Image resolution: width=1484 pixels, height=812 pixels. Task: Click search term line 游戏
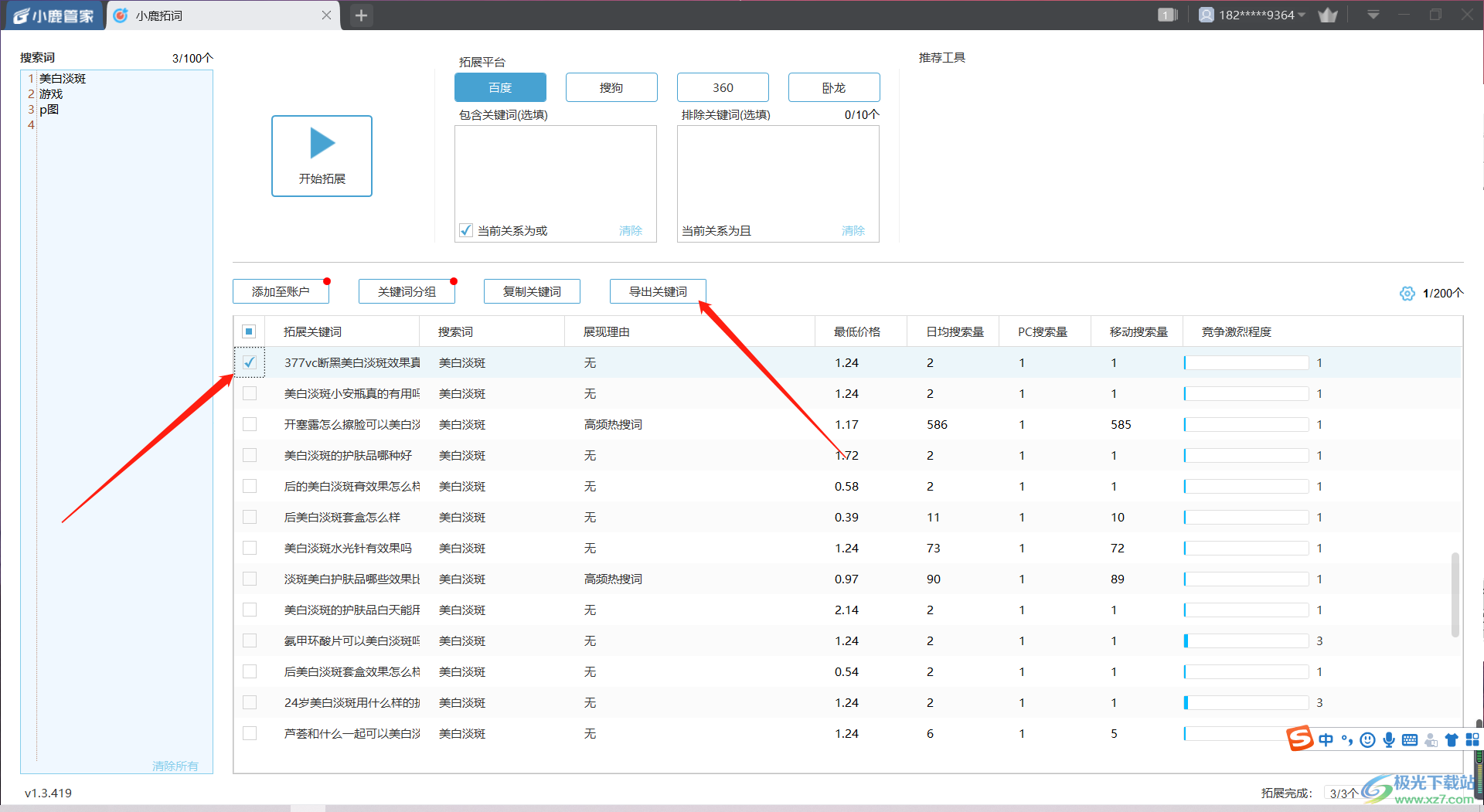pyautogui.click(x=51, y=93)
